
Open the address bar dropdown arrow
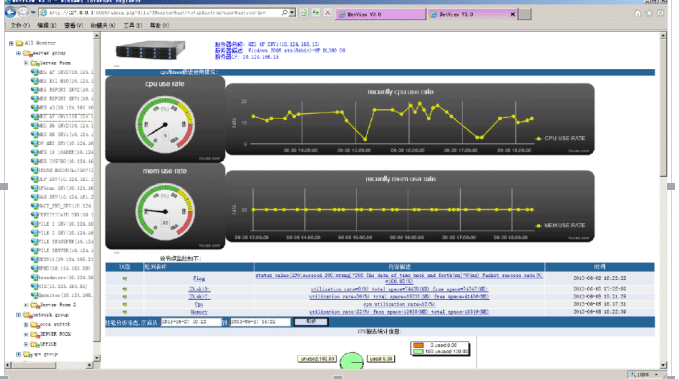tap(292, 13)
